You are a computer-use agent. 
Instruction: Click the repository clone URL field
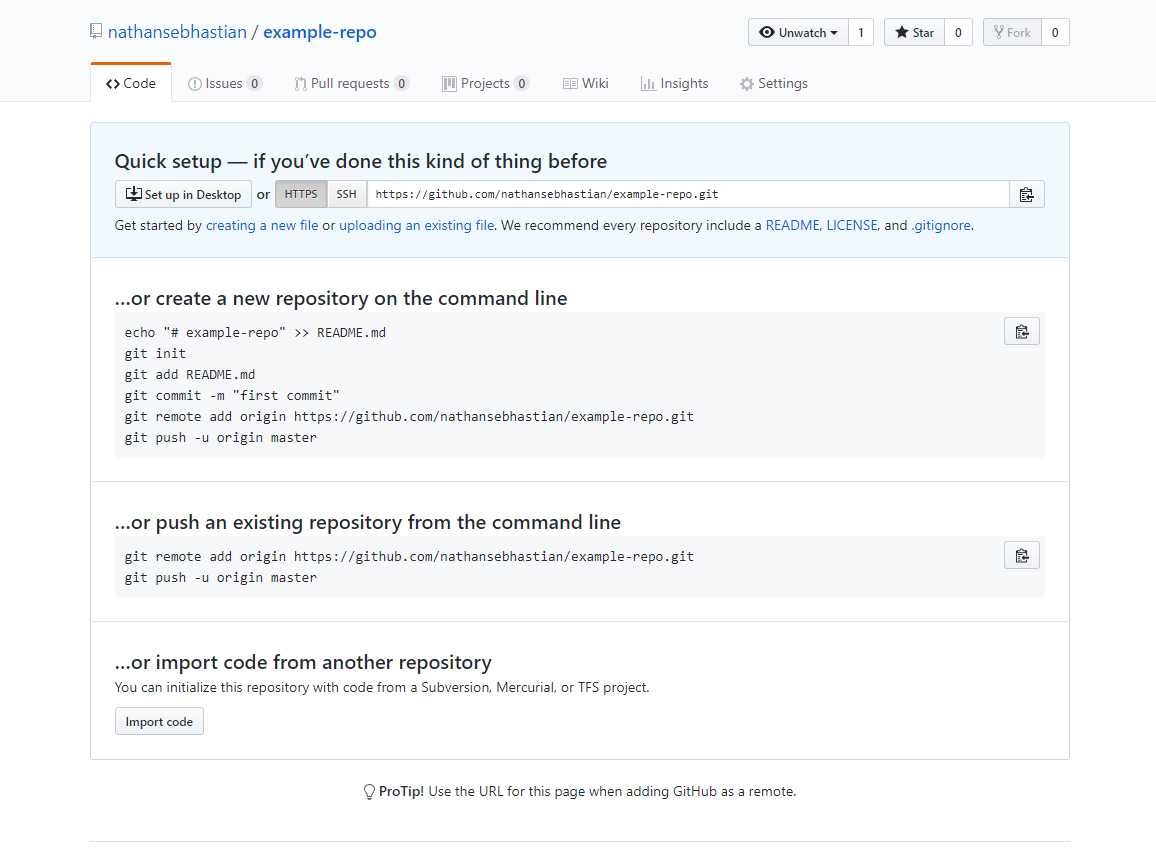click(x=688, y=195)
